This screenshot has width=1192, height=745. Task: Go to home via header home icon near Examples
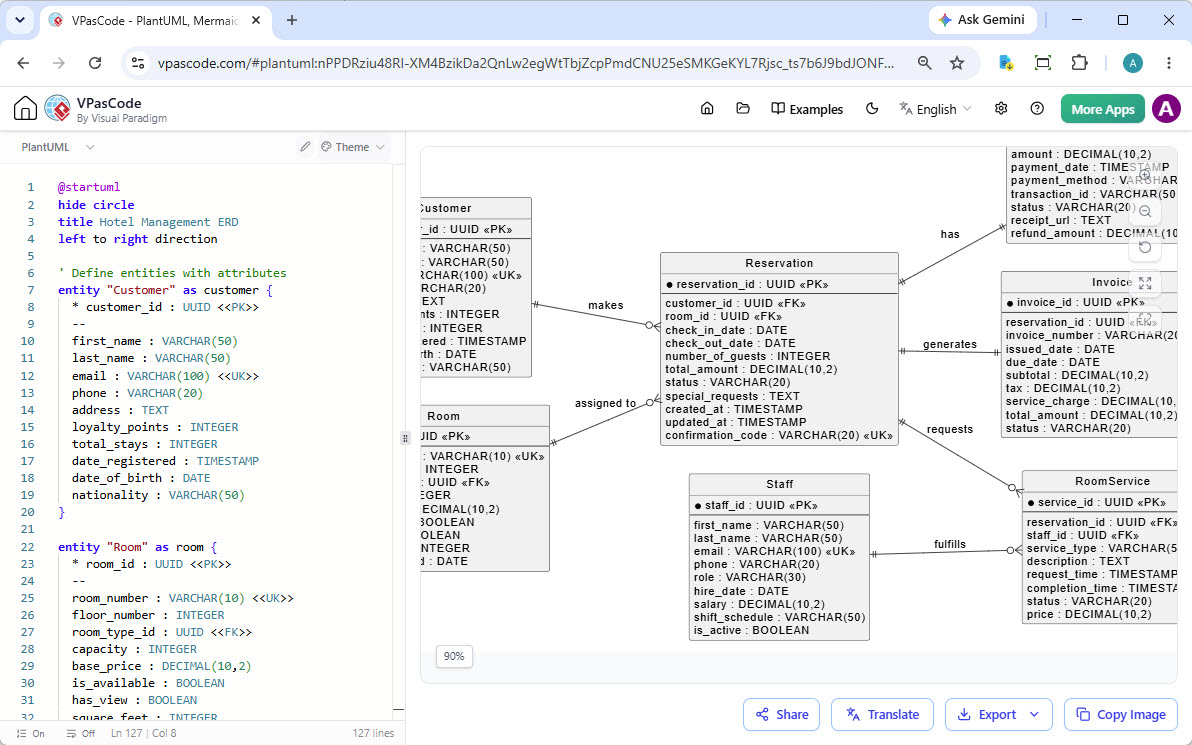[707, 109]
